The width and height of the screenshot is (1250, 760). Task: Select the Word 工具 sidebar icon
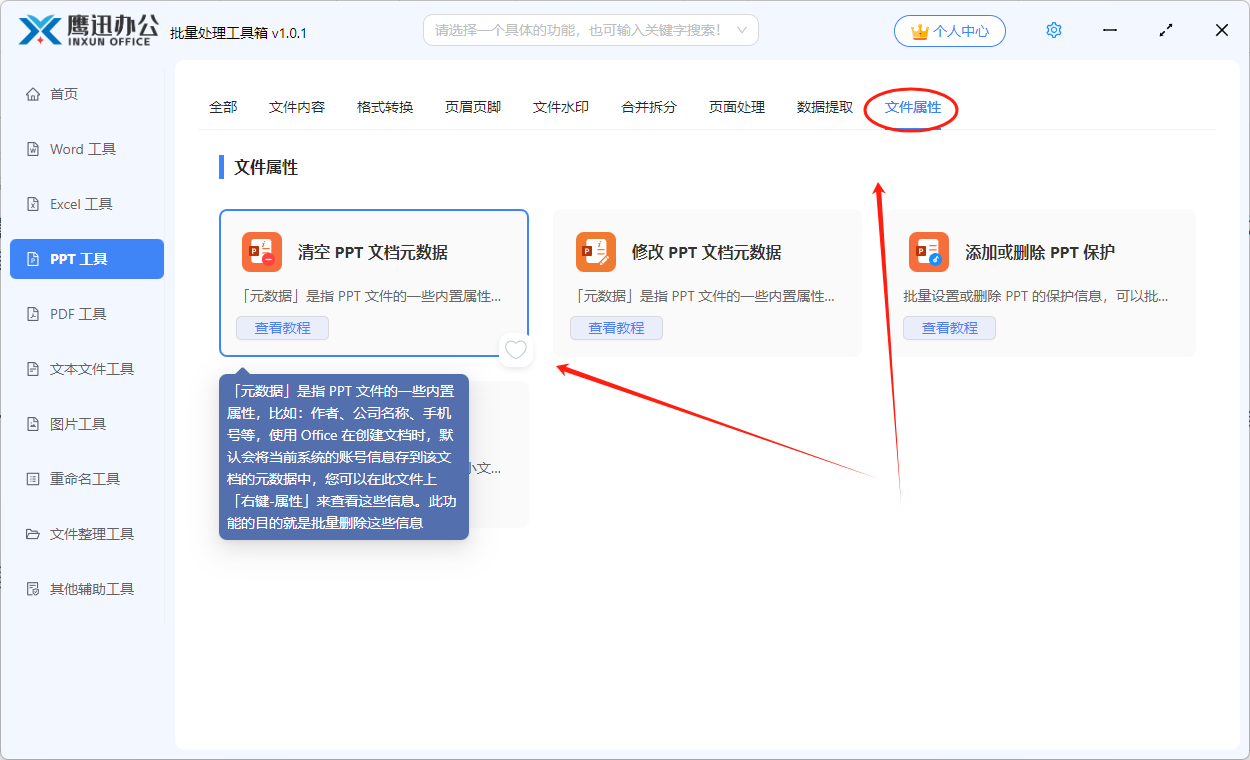click(x=86, y=148)
